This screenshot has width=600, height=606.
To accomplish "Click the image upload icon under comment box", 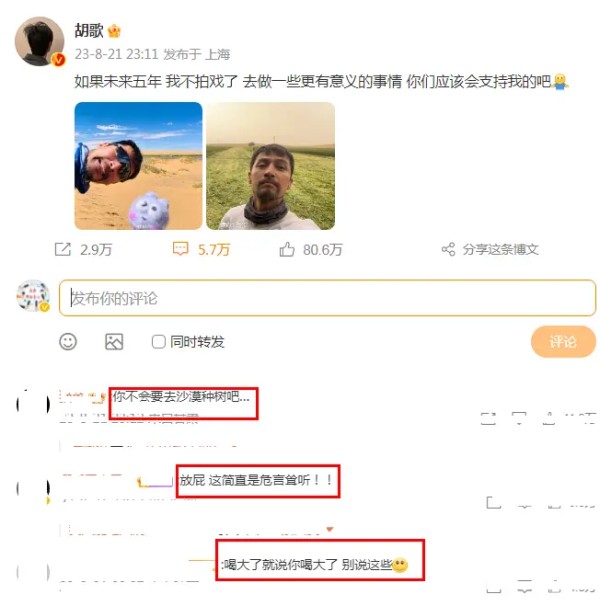I will pos(114,342).
